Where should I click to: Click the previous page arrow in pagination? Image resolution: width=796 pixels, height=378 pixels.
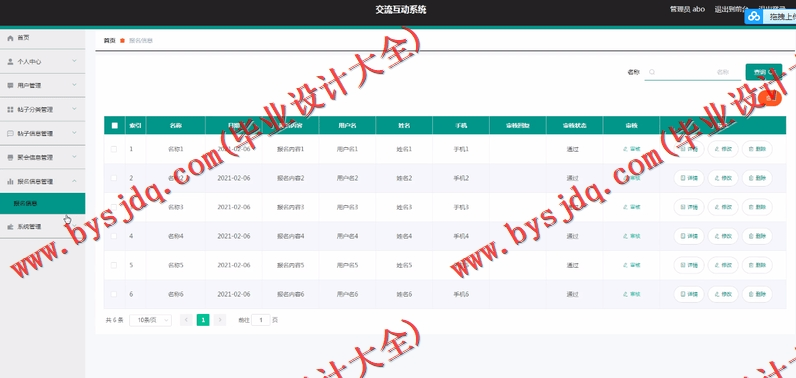[186, 320]
